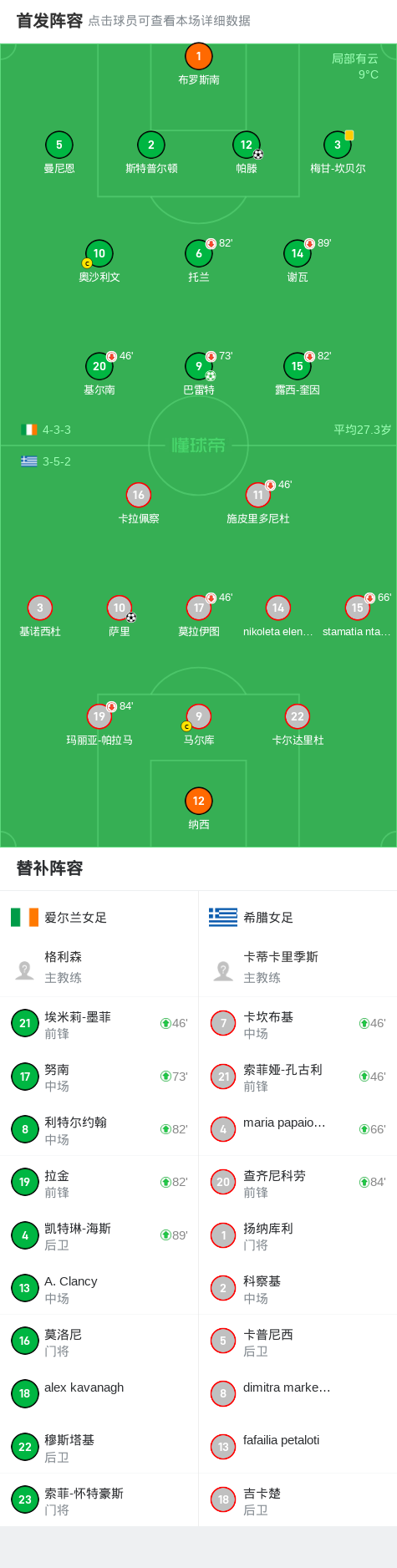
Task: Open Ireland coach 格利森 profile
Action: 99,967
